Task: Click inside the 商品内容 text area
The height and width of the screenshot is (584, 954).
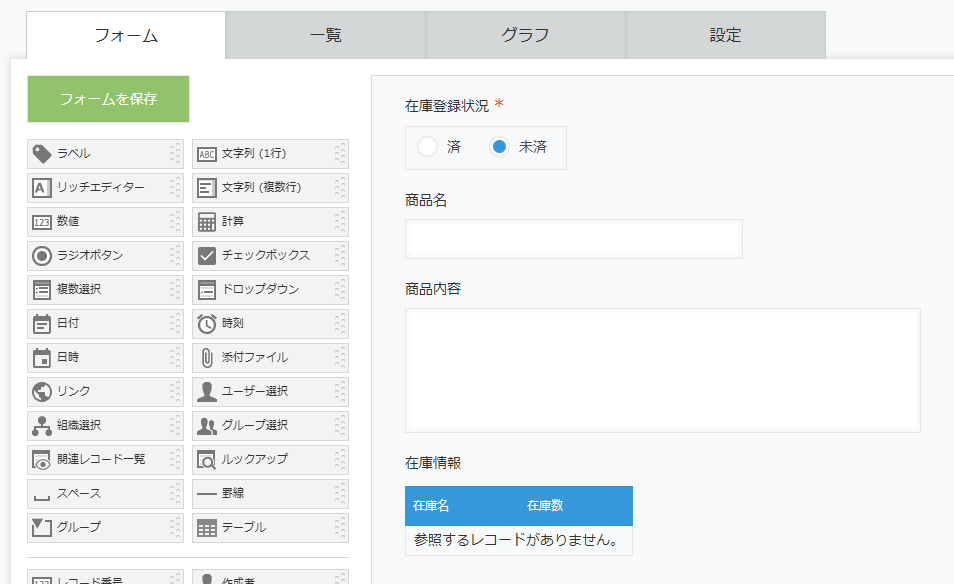Action: [x=663, y=370]
